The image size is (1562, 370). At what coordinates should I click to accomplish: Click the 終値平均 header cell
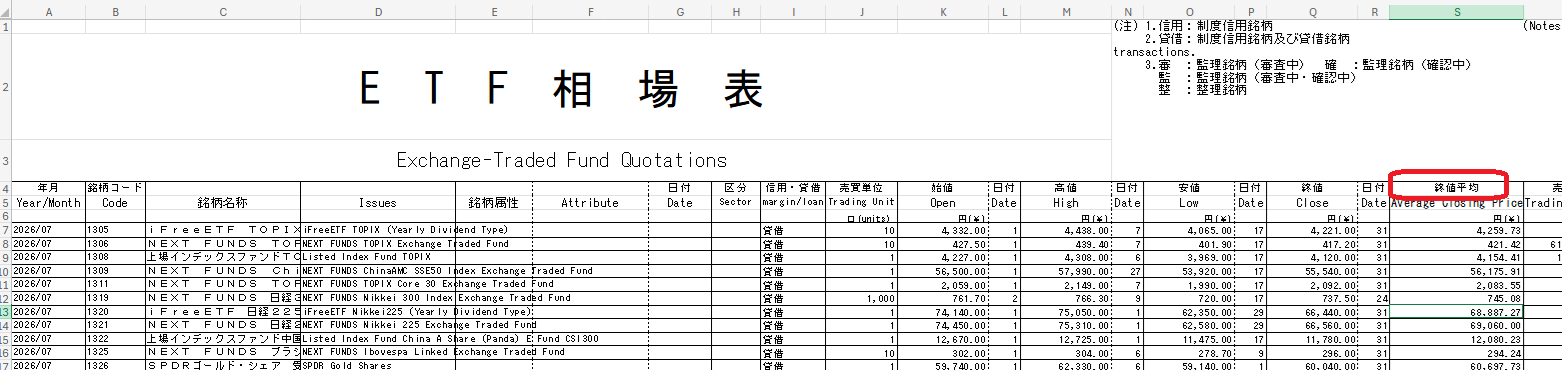point(1457,187)
